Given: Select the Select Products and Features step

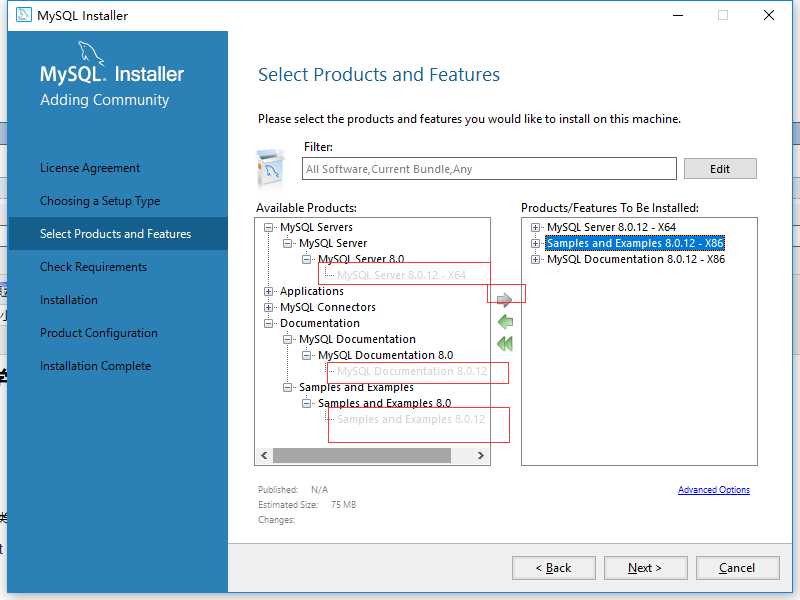Looking at the screenshot, I should pos(118,234).
